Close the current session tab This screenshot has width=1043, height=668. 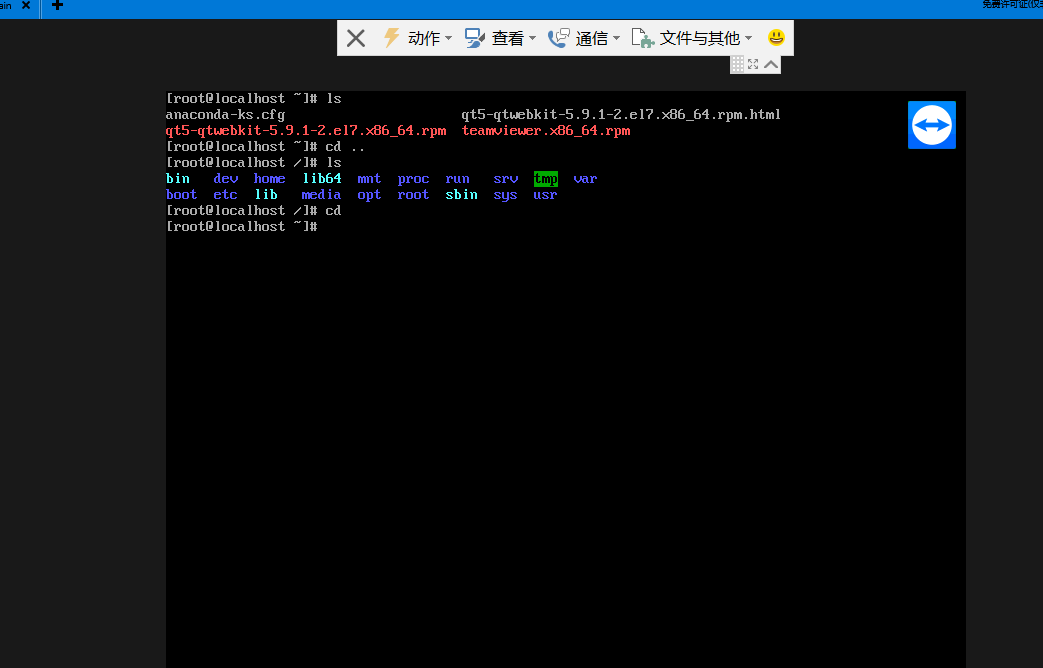(26, 5)
